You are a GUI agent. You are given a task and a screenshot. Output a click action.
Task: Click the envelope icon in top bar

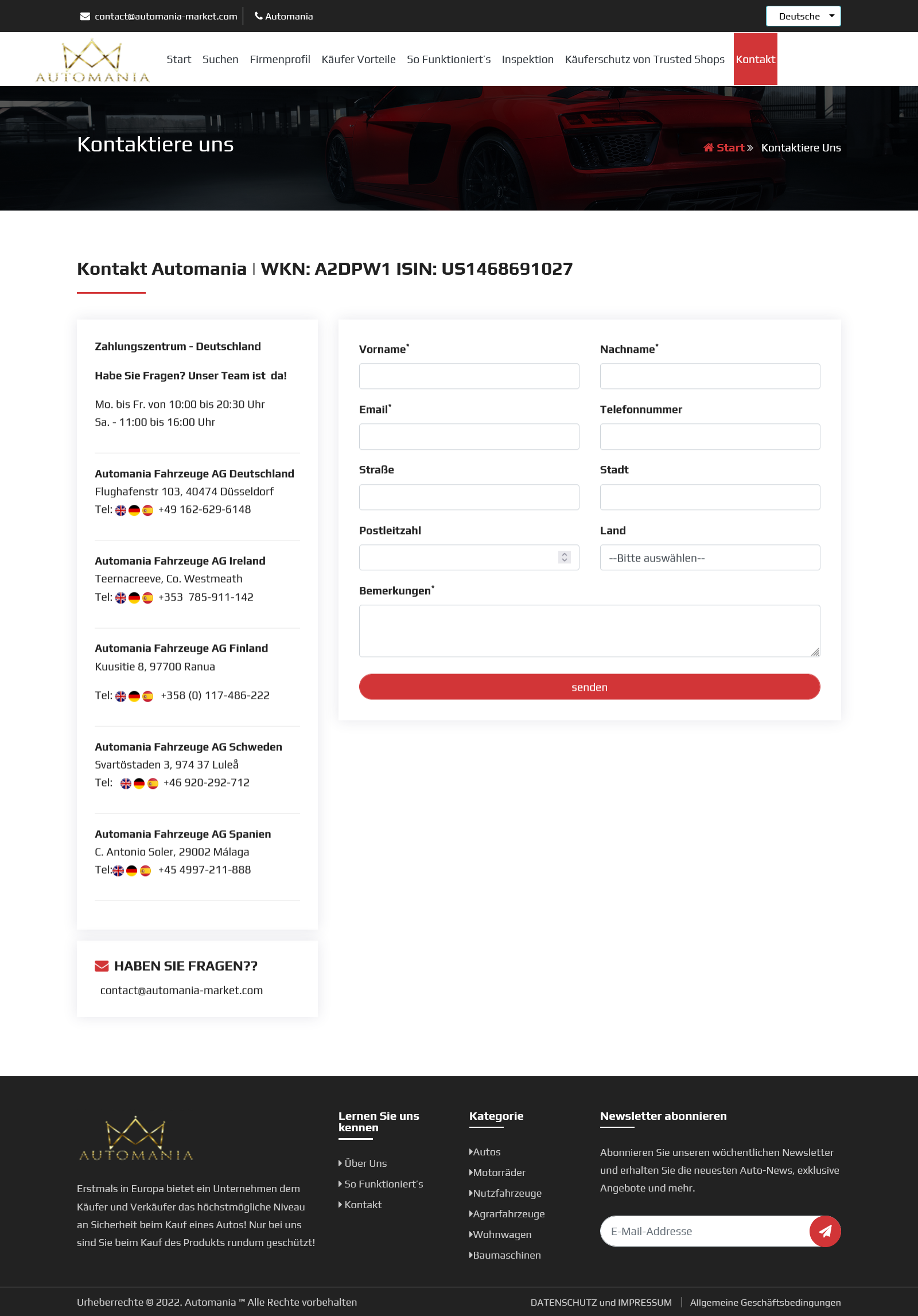click(85, 16)
